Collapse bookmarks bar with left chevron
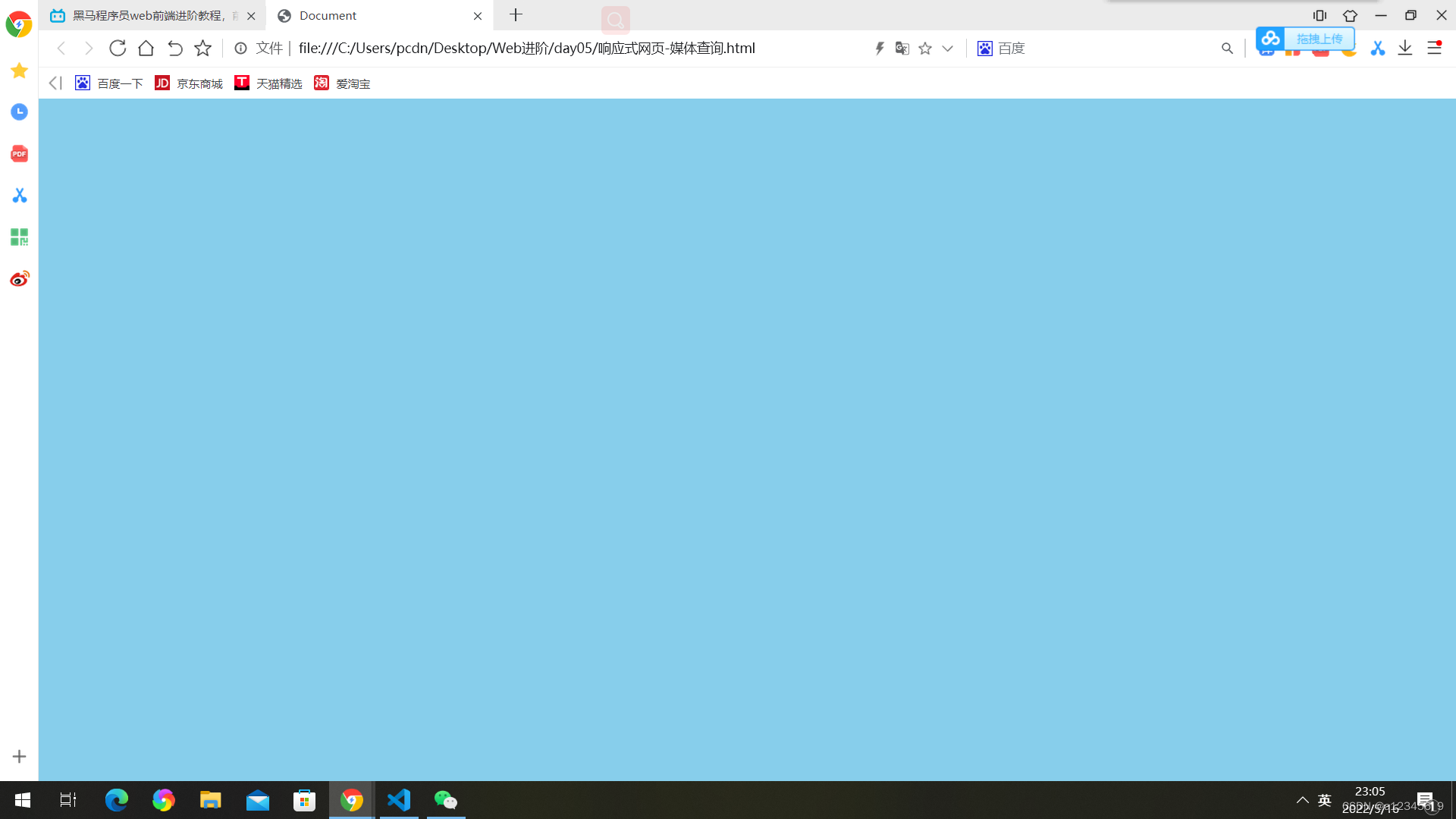 (55, 83)
